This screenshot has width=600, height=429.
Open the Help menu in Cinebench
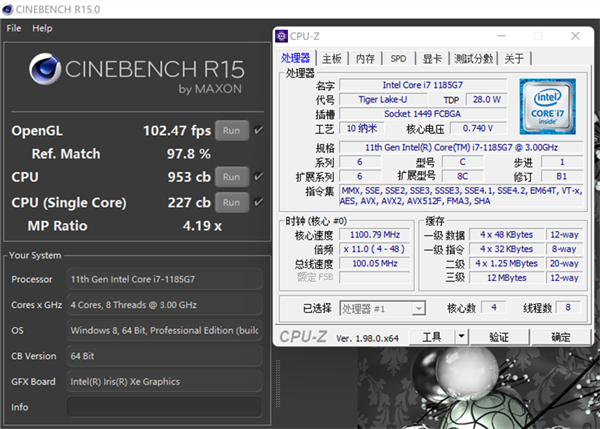(x=42, y=28)
